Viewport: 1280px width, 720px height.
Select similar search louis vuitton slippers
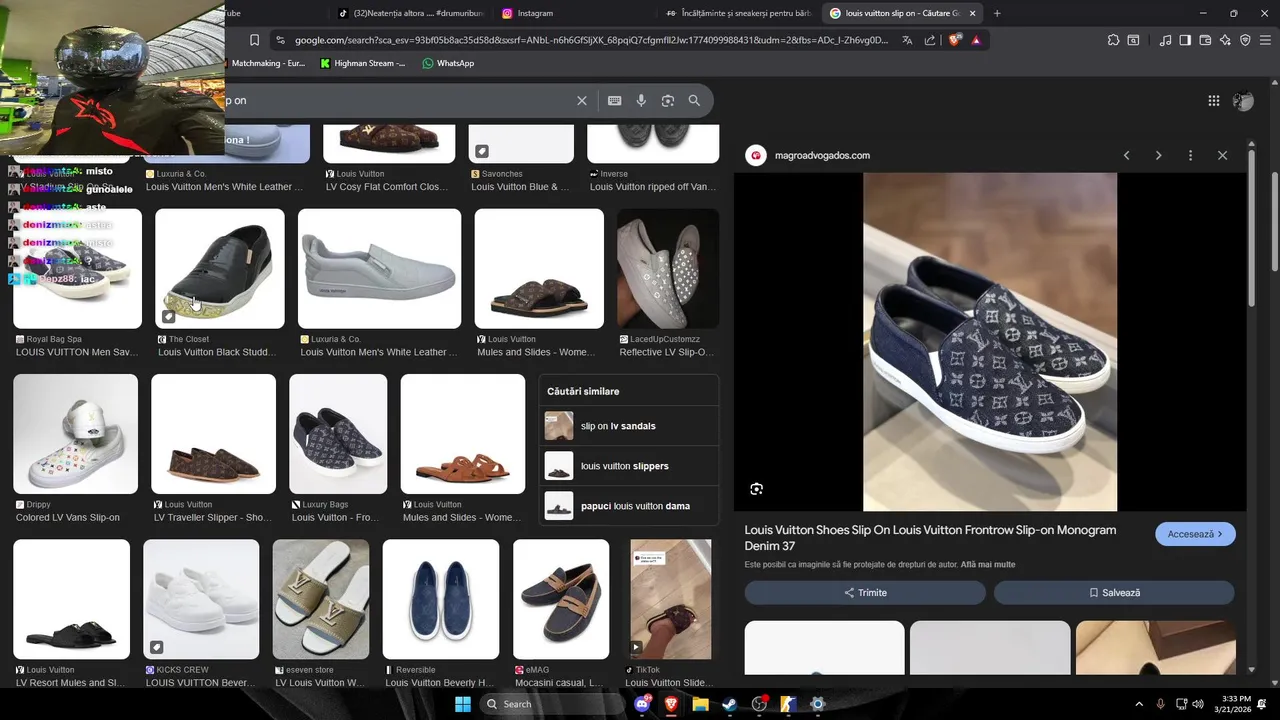[x=630, y=466]
